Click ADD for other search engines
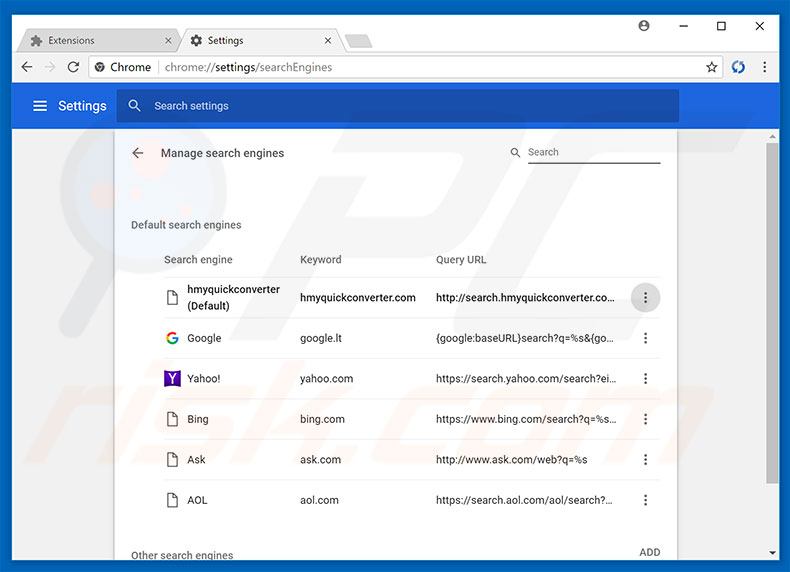The height and width of the screenshot is (572, 790). pos(649,552)
